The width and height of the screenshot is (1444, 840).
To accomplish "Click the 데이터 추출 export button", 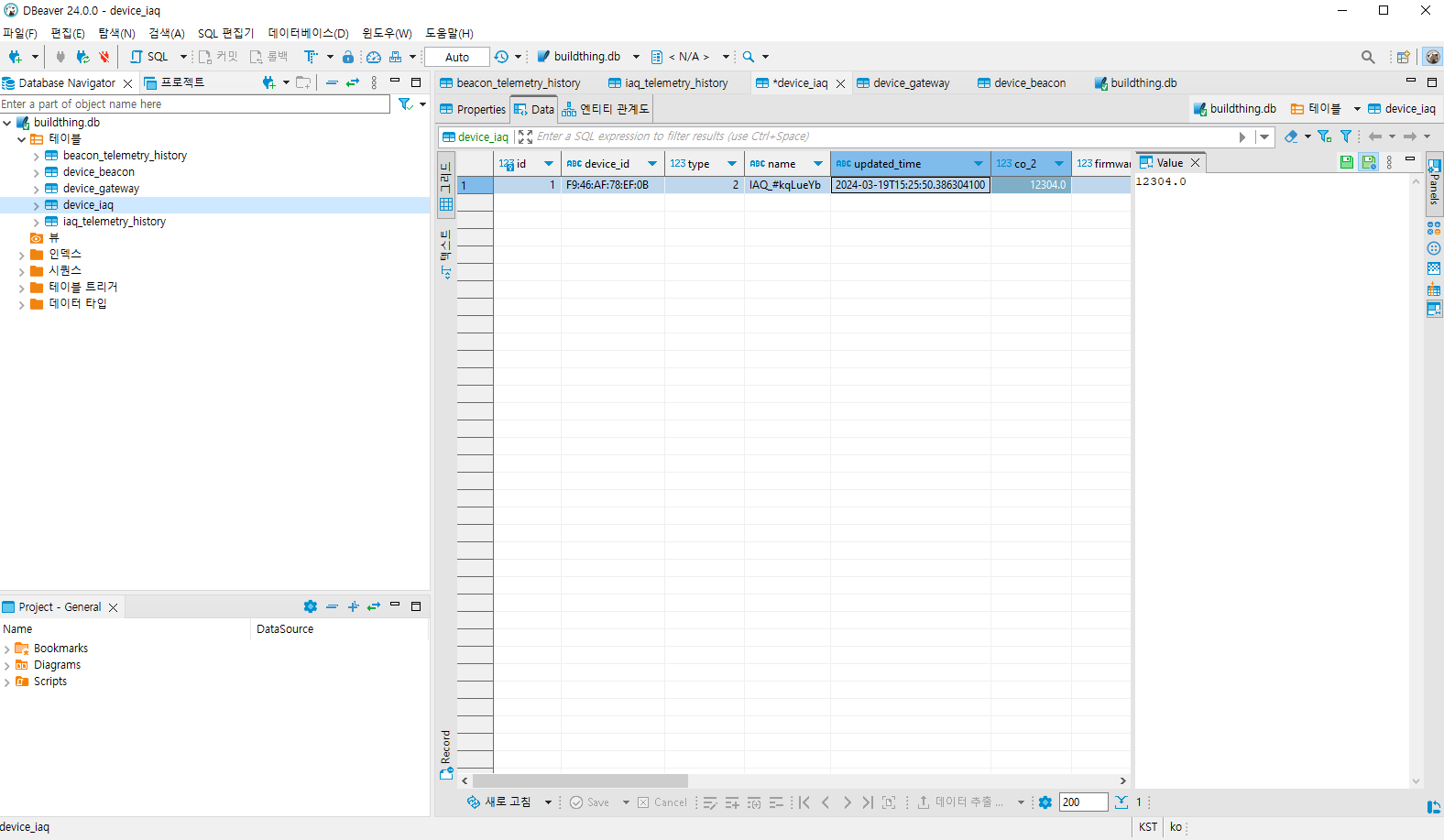I will coord(961,802).
